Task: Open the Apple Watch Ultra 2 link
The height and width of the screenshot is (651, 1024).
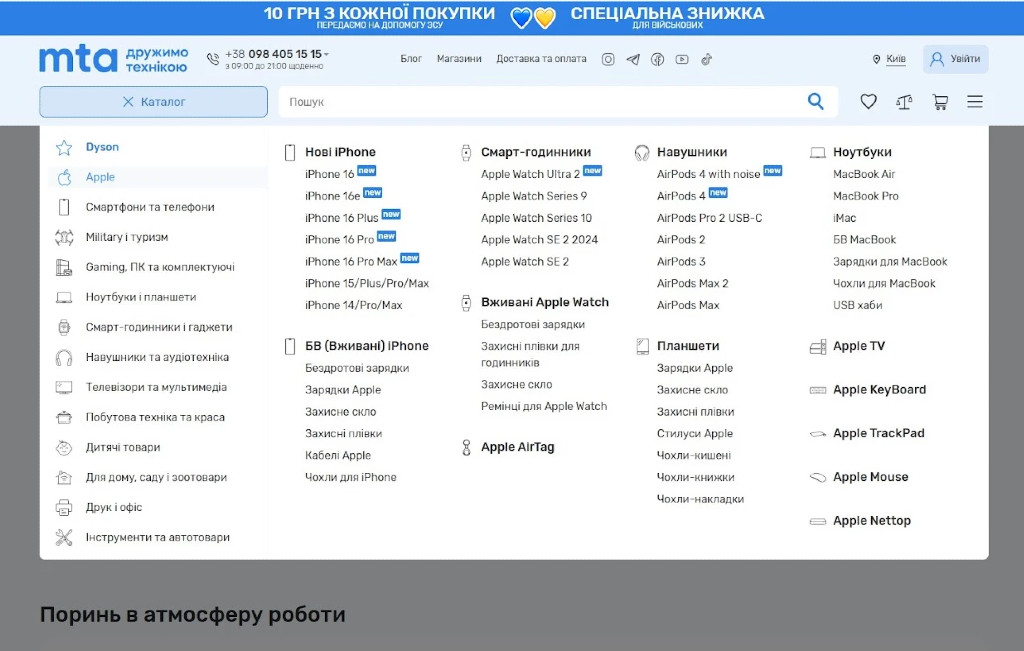Action: pyautogui.click(x=530, y=174)
